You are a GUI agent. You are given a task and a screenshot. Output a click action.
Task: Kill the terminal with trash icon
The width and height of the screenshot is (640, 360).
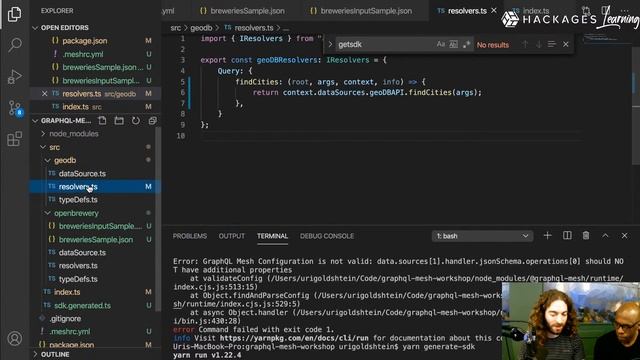(586, 236)
